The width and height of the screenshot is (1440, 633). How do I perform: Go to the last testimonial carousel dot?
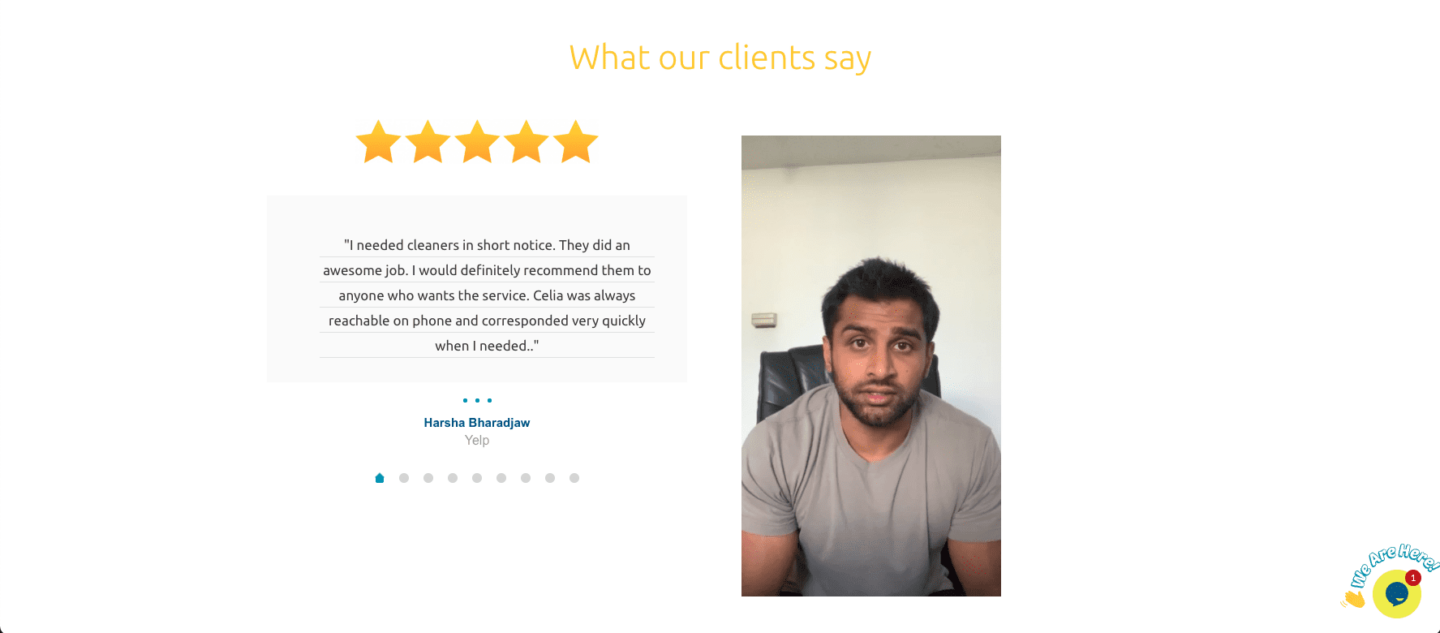[x=574, y=478]
